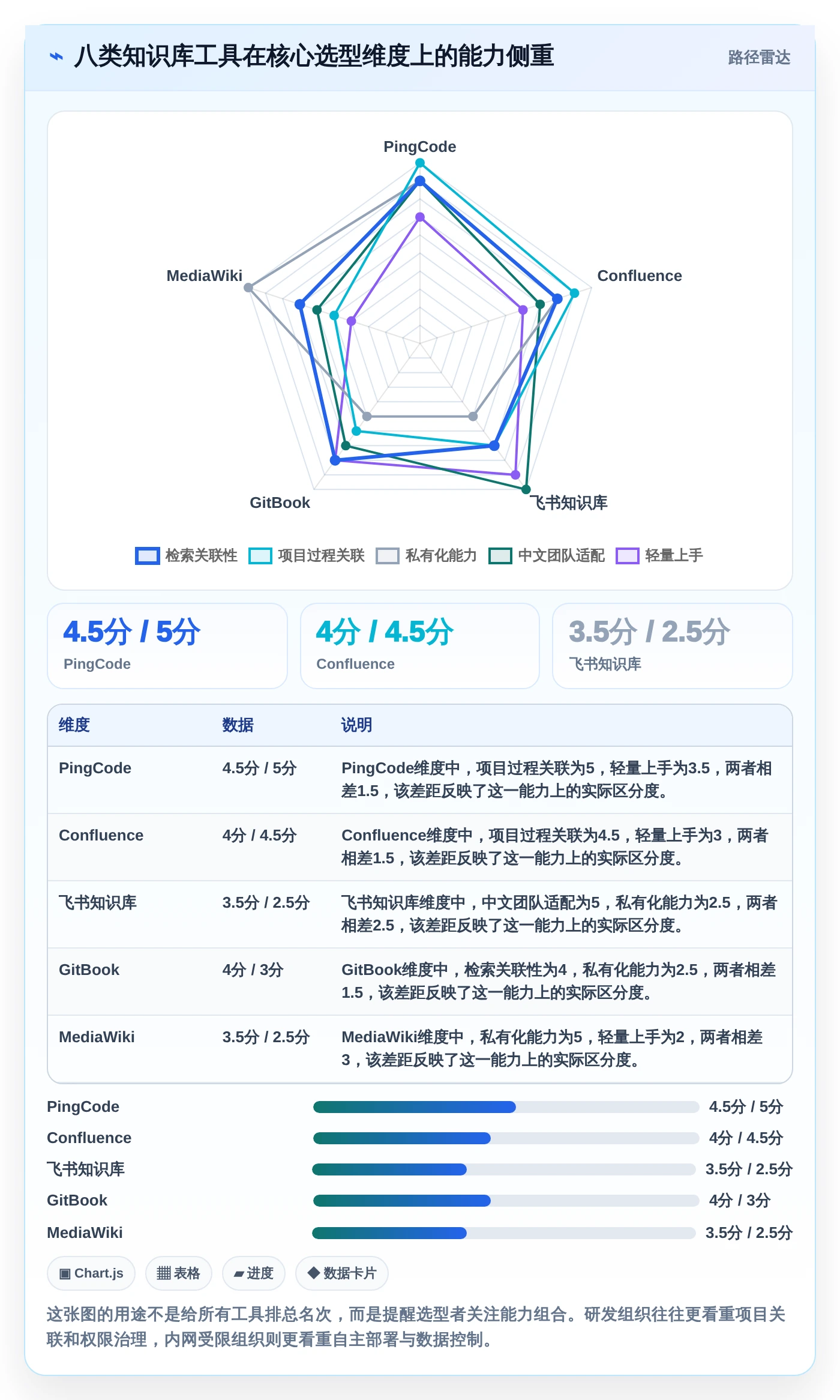Screen dimensions: 840x1400
Task: Click the 路径雷达 label in header
Action: point(759,58)
